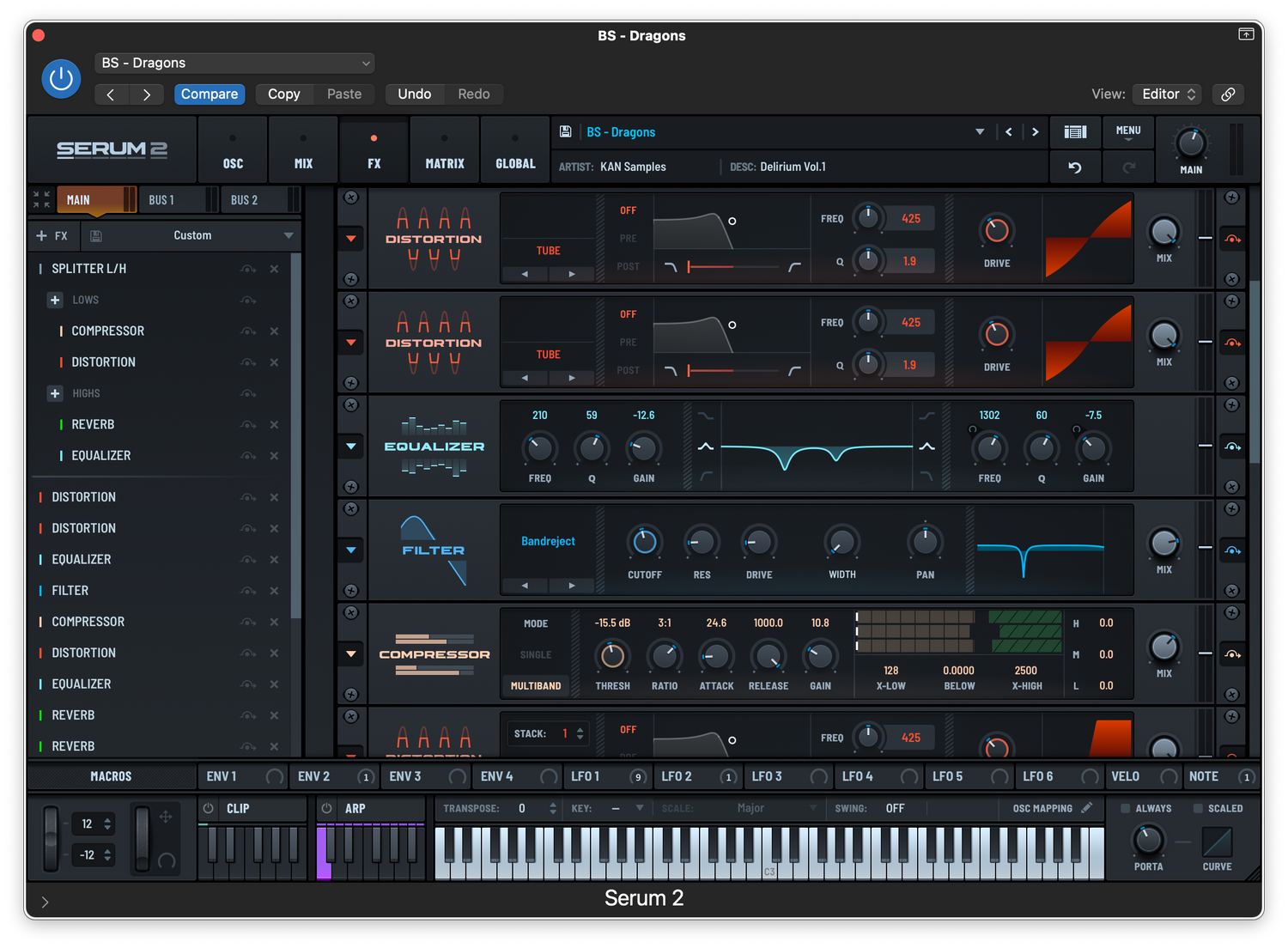This screenshot has width=1288, height=948.
Task: Click the first Distortion module routing icon
Action: click(x=1232, y=239)
